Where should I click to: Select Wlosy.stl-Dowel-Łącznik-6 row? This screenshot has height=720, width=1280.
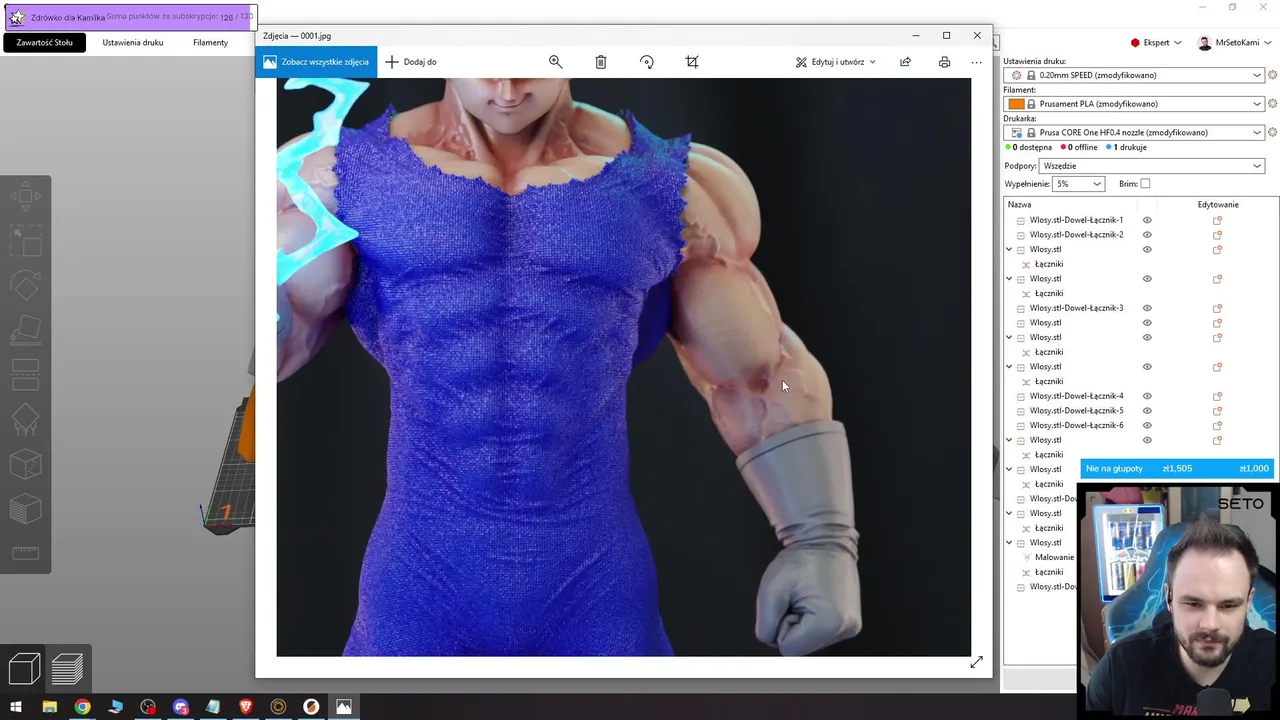coord(1076,425)
